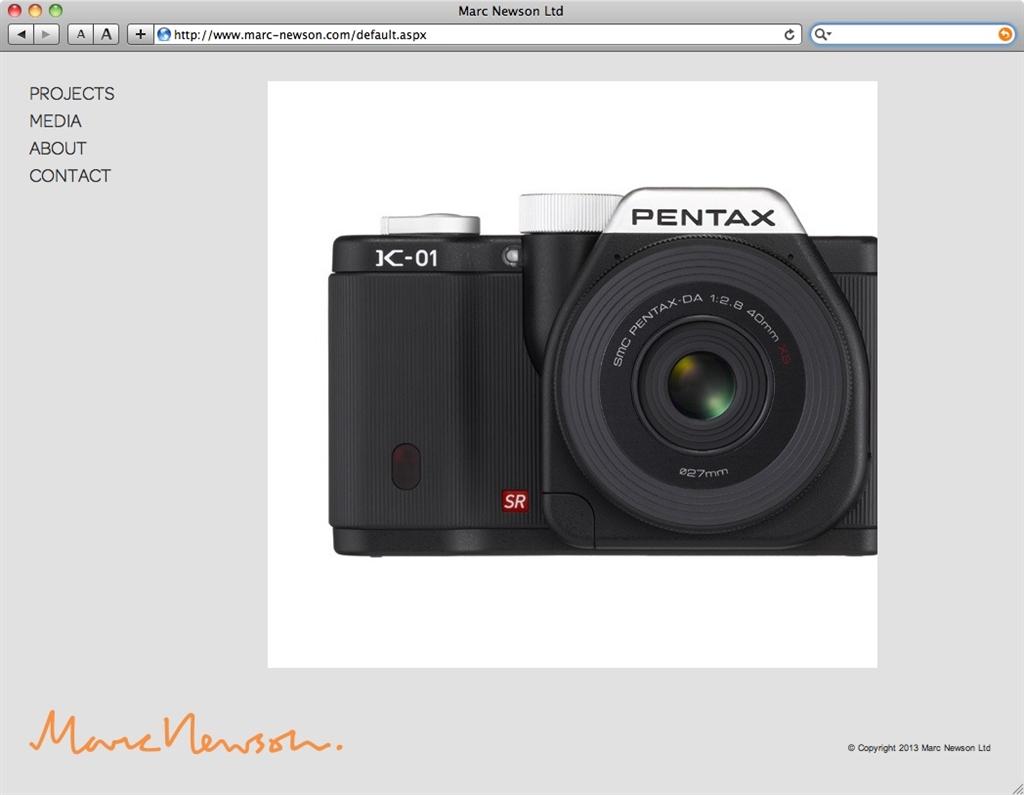This screenshot has width=1024, height=795.
Task: Zoom the window with green button
Action: coord(56,10)
